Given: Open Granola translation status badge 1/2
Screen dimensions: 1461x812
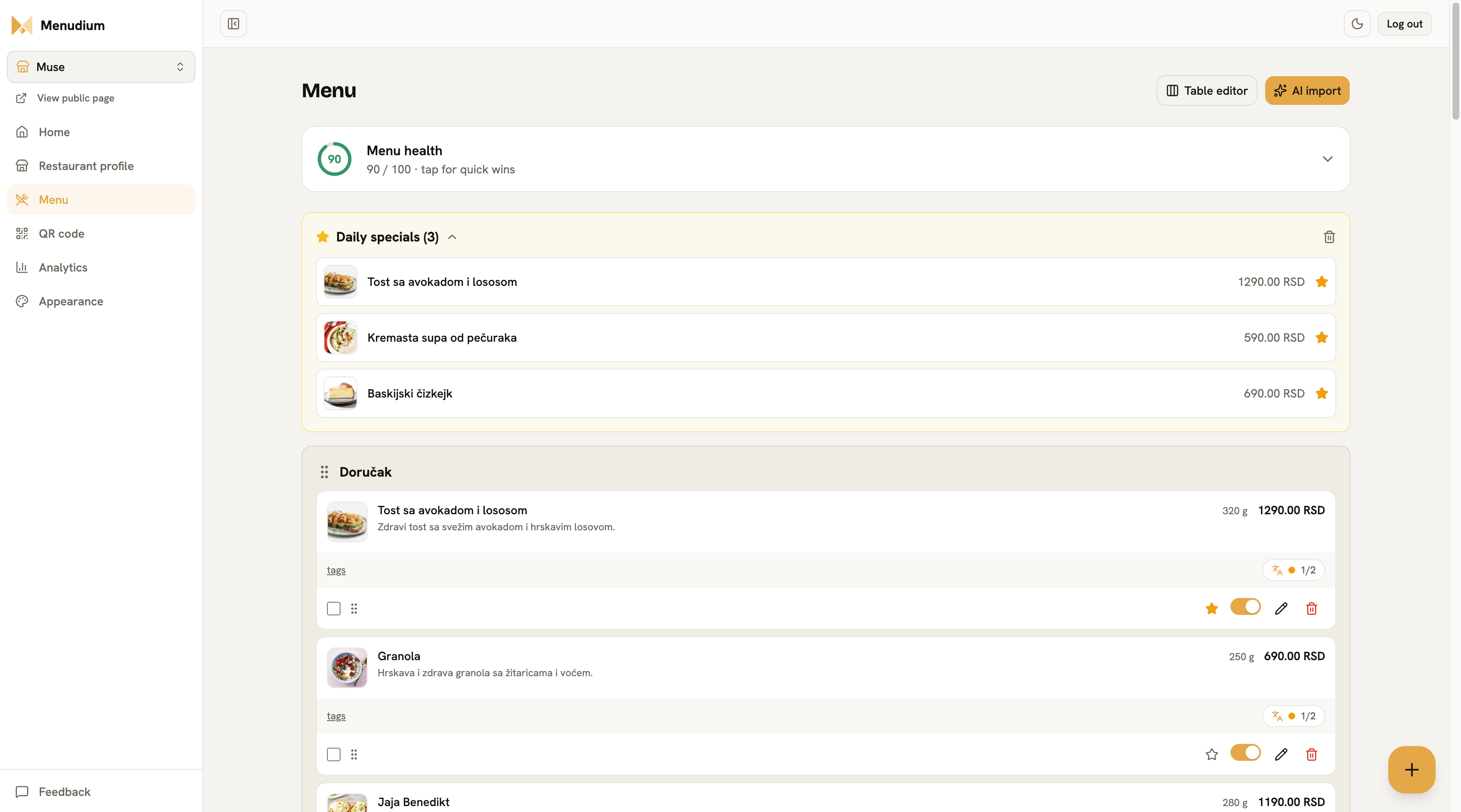Looking at the screenshot, I should (x=1293, y=716).
